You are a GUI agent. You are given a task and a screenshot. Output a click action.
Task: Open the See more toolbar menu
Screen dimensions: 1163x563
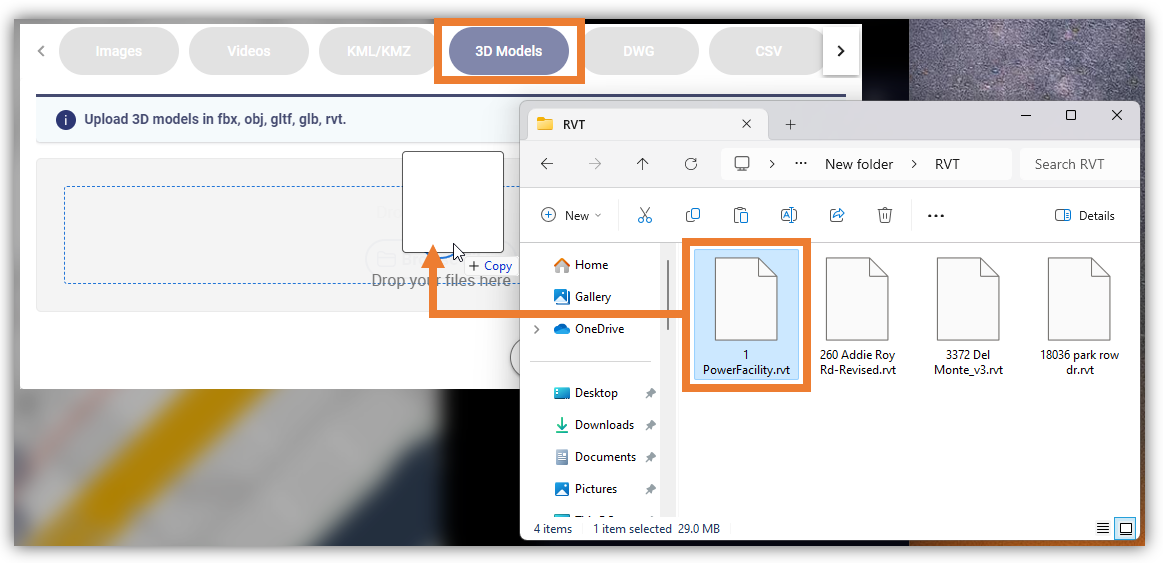tap(936, 216)
